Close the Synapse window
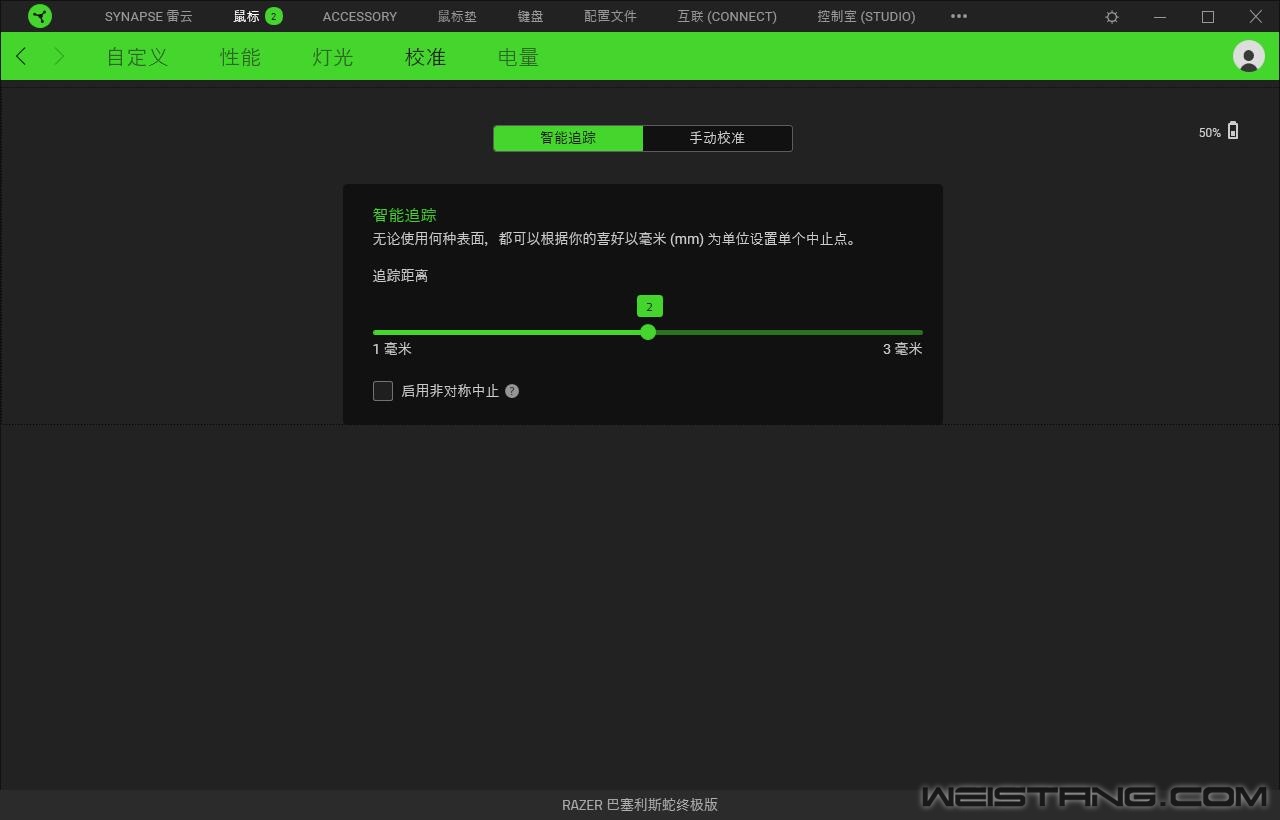1280x820 pixels. 1256,17
